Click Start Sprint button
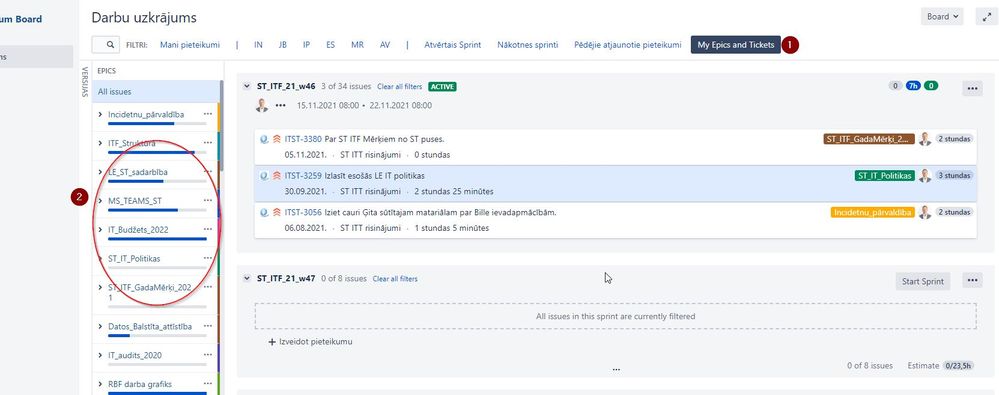 (923, 281)
